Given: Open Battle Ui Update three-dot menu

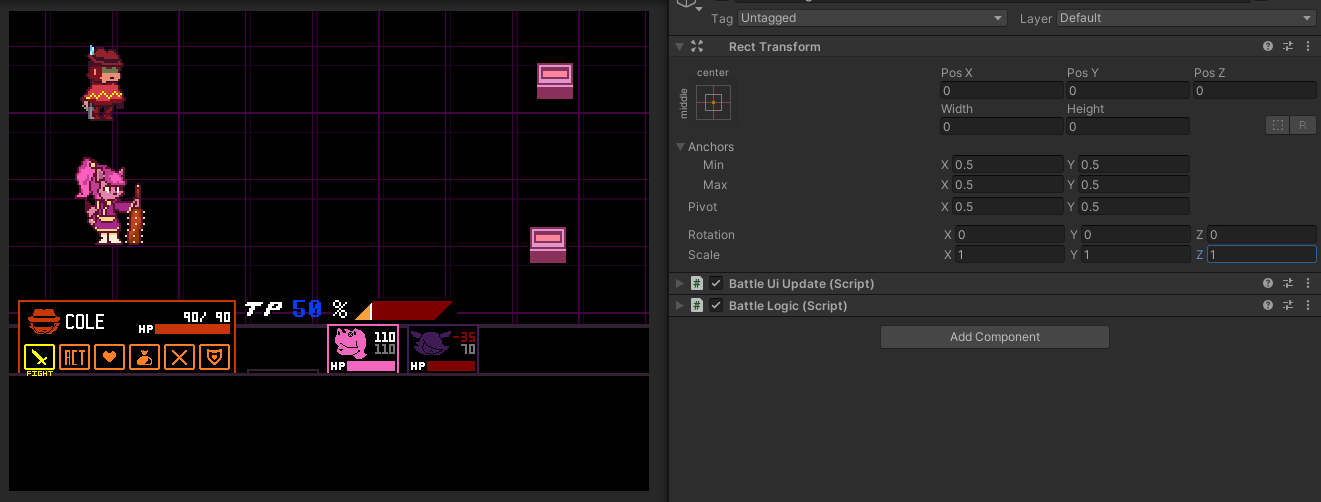Looking at the screenshot, I should pos(1308,284).
